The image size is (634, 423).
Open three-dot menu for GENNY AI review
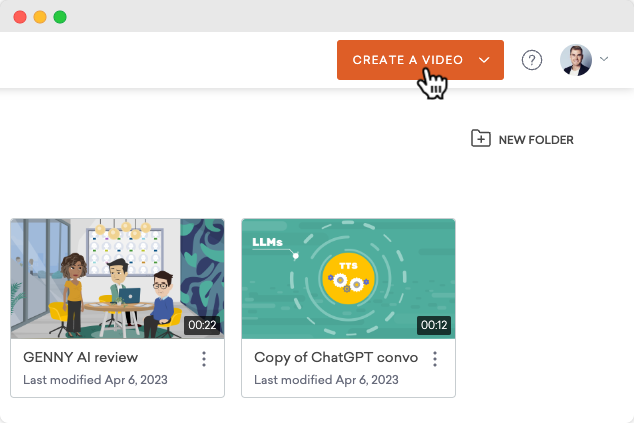click(204, 359)
